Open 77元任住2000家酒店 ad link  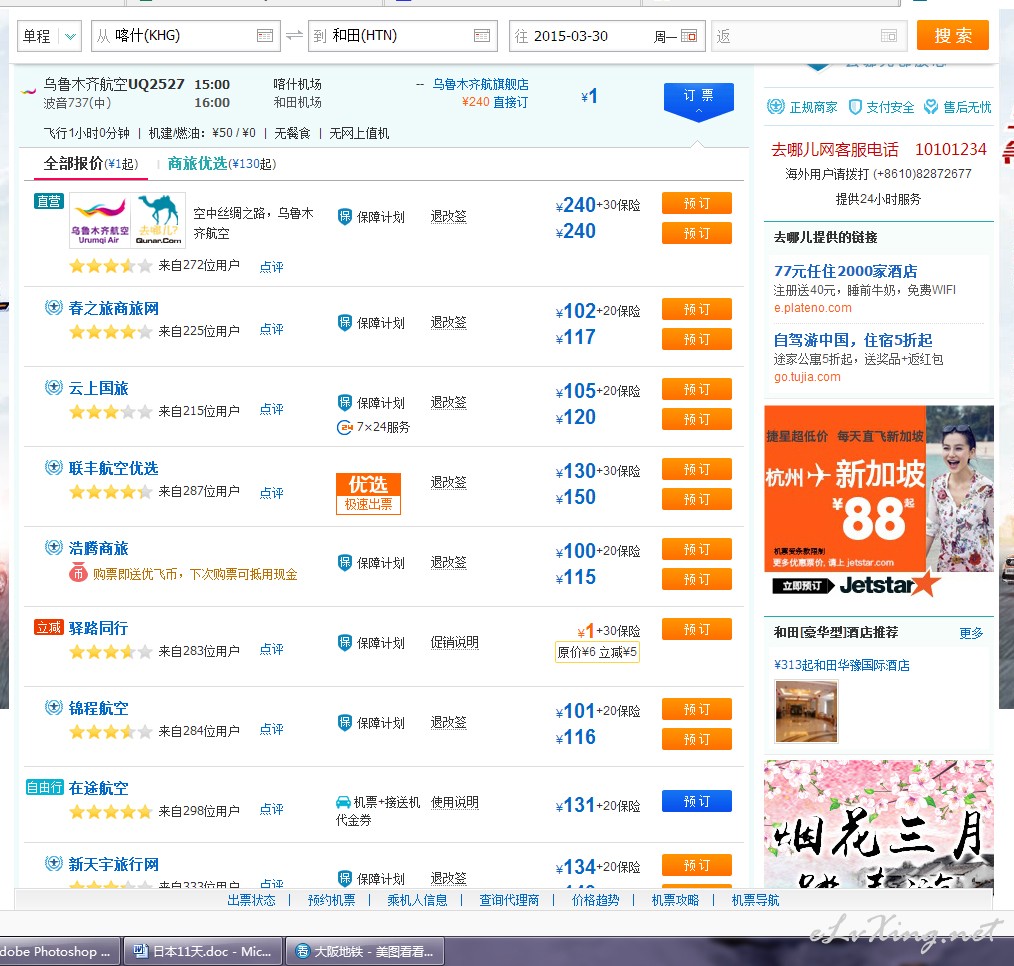coord(845,271)
